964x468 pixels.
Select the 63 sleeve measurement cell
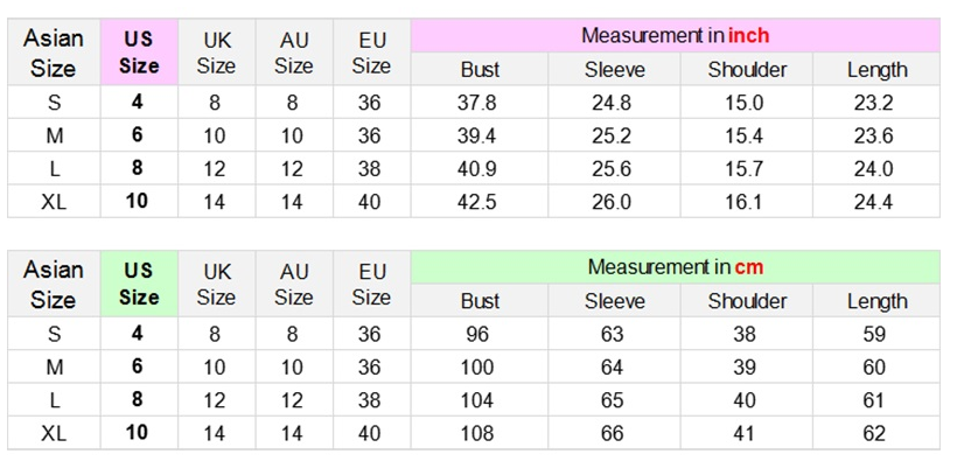[x=611, y=334]
